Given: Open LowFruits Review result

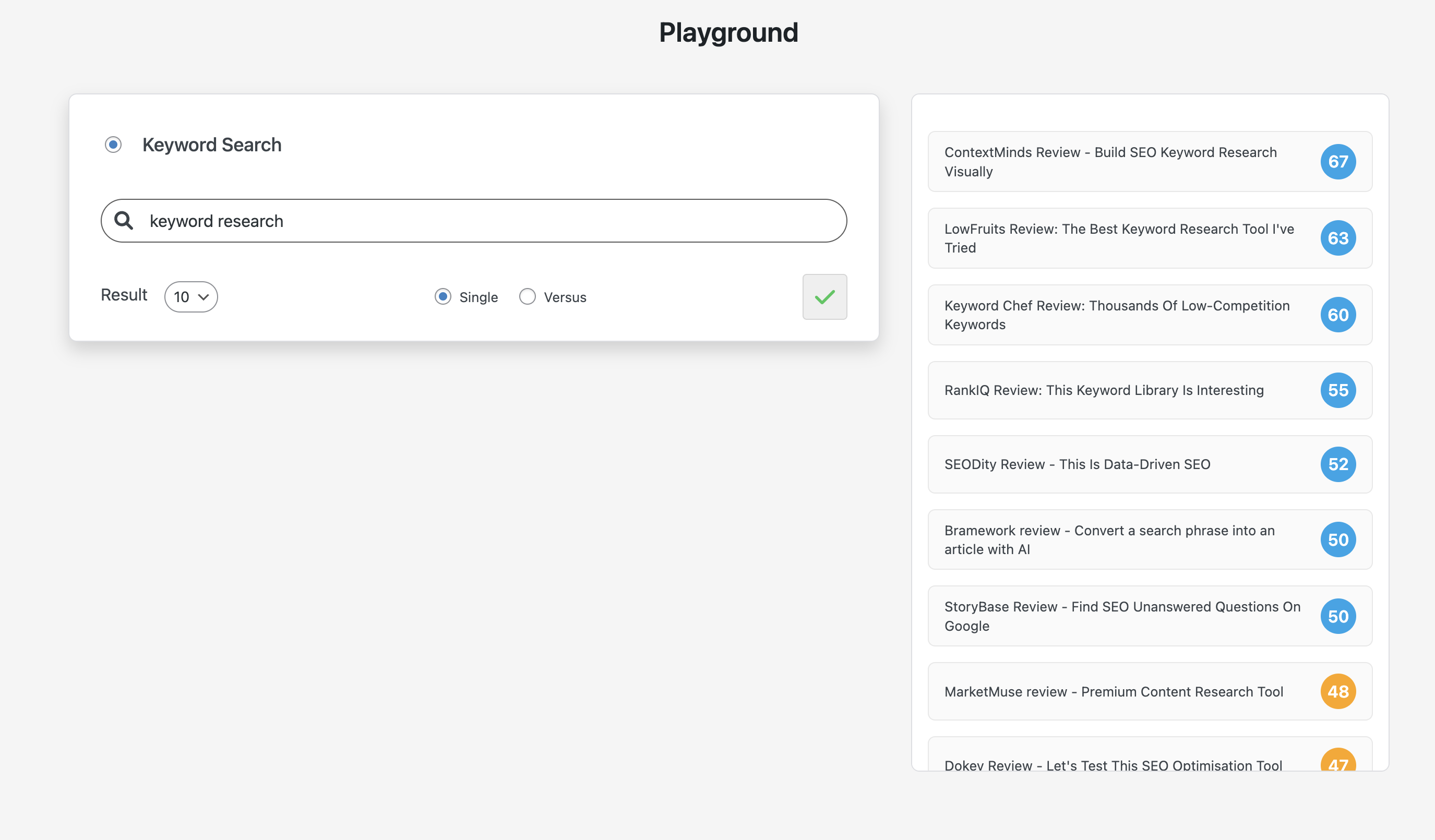Looking at the screenshot, I should [x=1150, y=238].
